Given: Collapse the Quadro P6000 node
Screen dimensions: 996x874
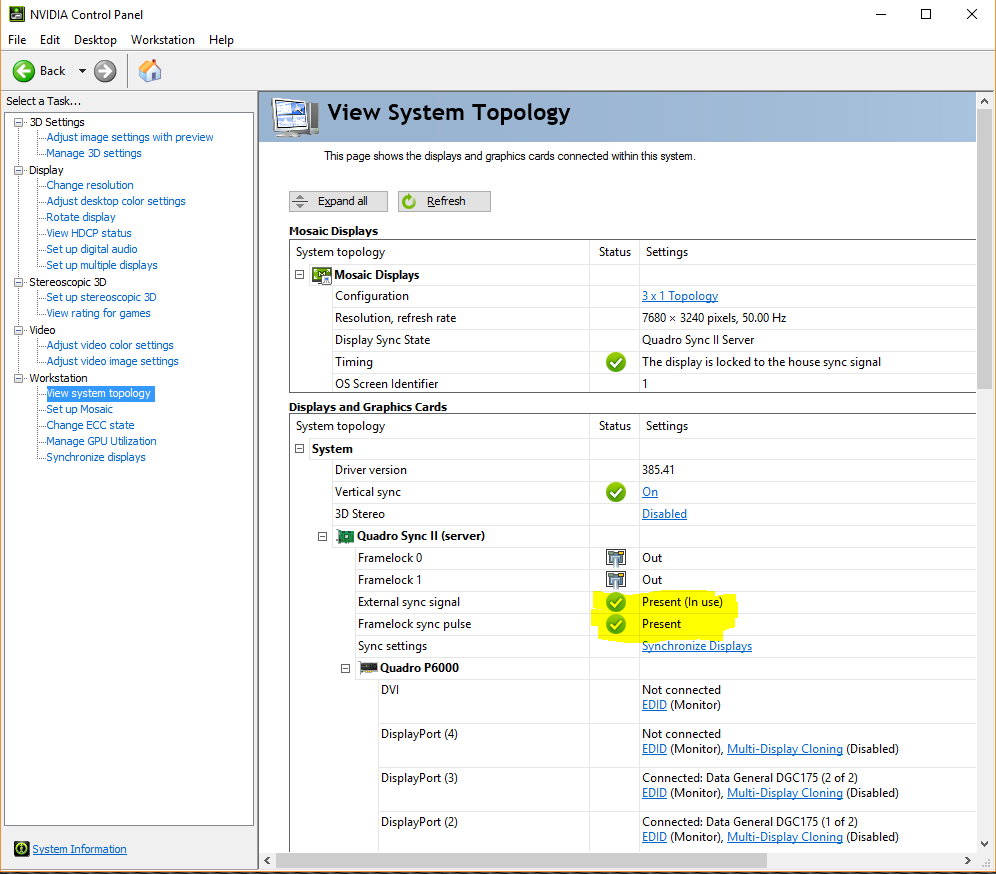Looking at the screenshot, I should 346,668.
